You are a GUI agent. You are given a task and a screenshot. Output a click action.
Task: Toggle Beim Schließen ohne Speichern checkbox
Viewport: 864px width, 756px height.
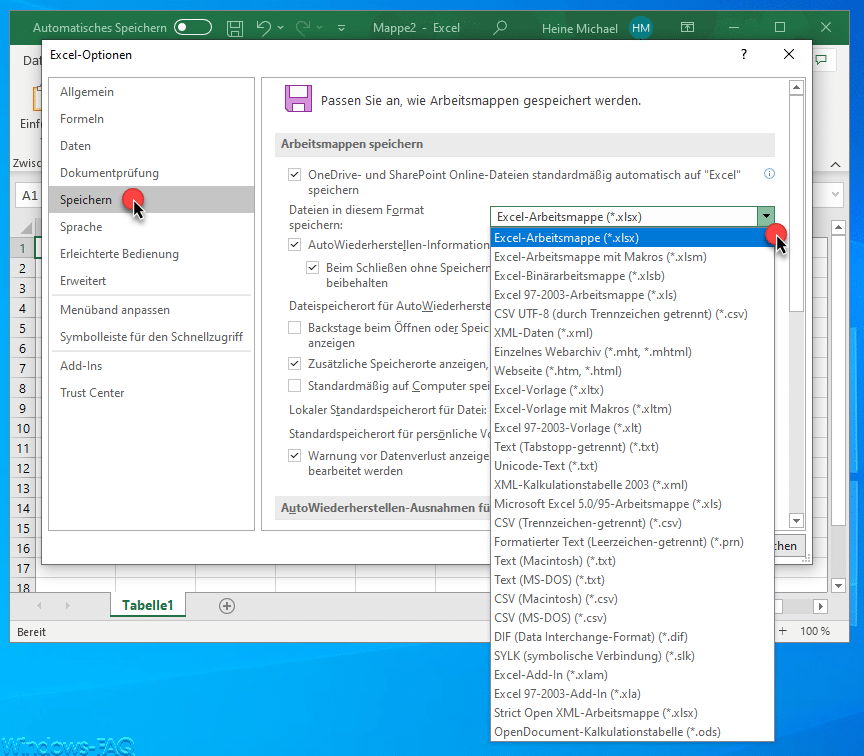(312, 267)
